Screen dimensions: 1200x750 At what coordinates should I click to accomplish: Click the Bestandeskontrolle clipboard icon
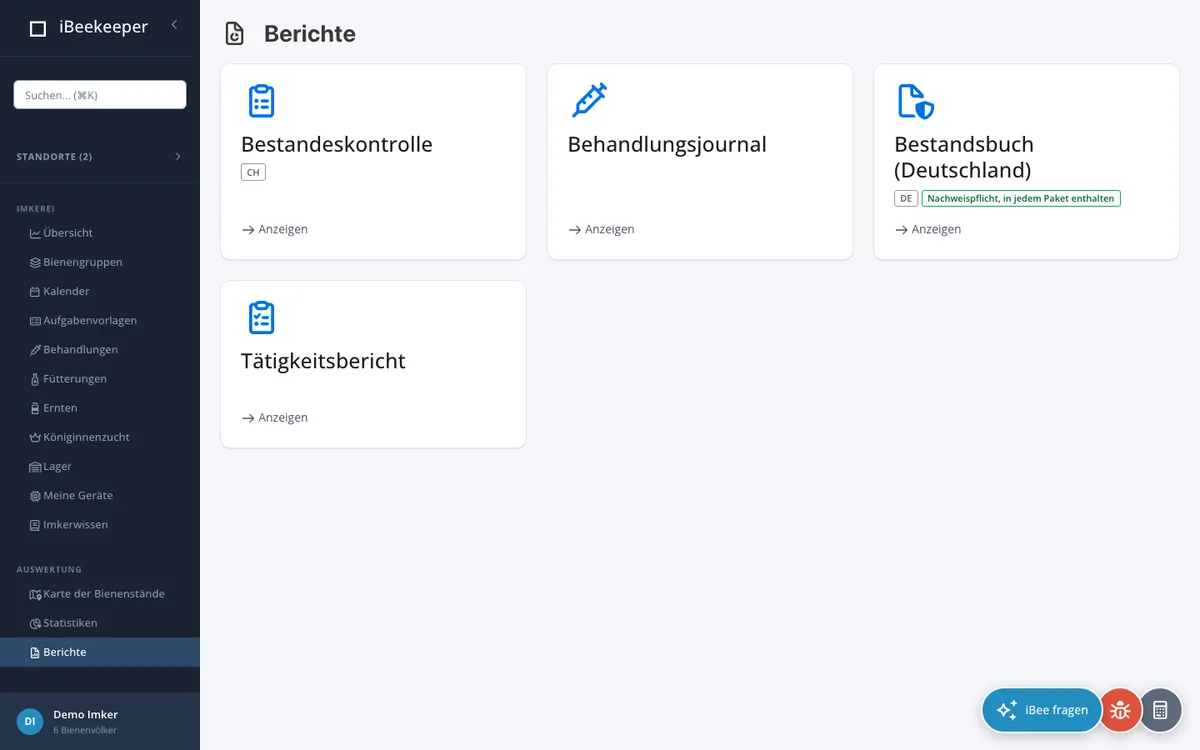click(261, 101)
